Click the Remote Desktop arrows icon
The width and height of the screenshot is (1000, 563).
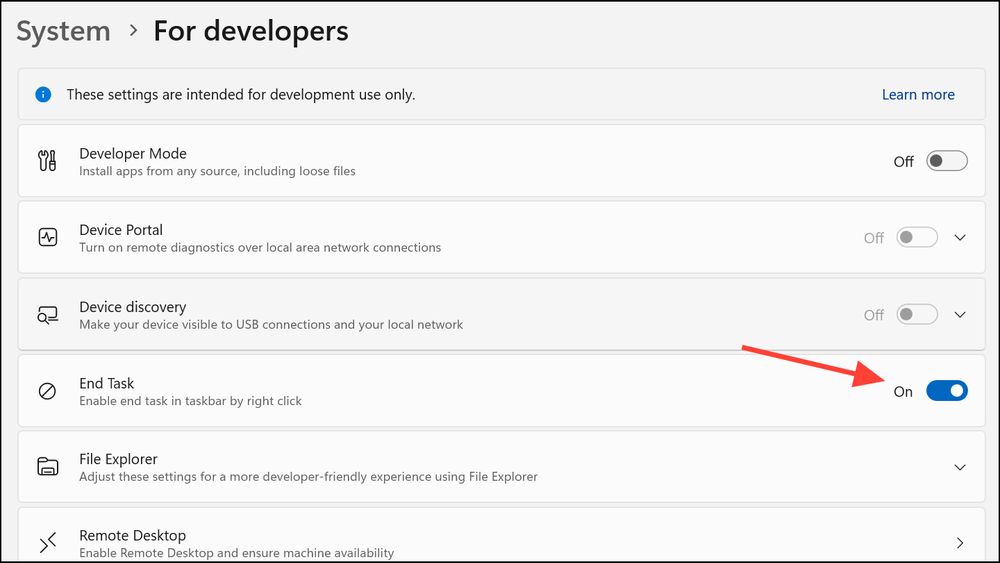[47, 543]
